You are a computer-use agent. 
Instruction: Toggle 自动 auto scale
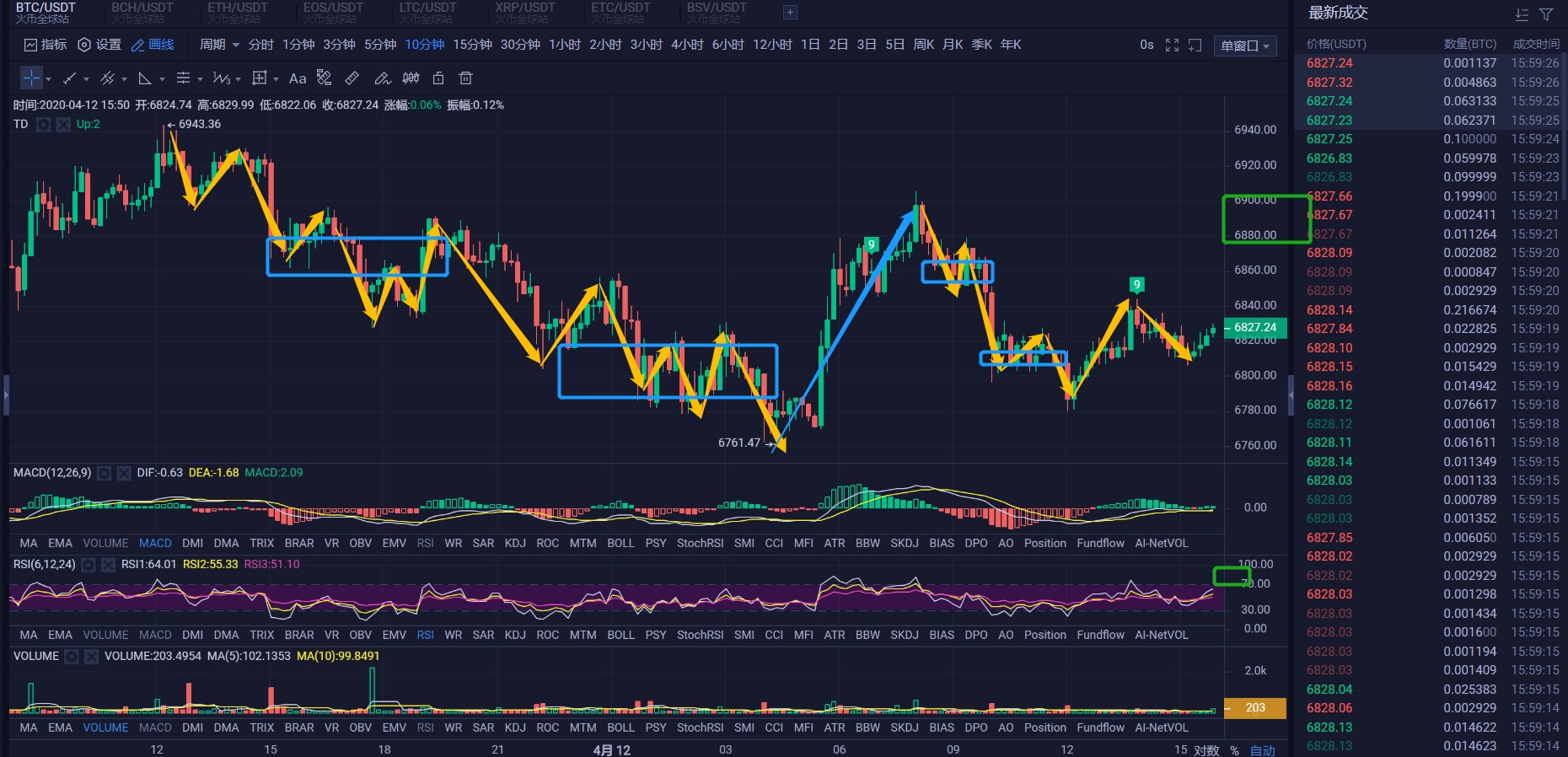[1263, 750]
